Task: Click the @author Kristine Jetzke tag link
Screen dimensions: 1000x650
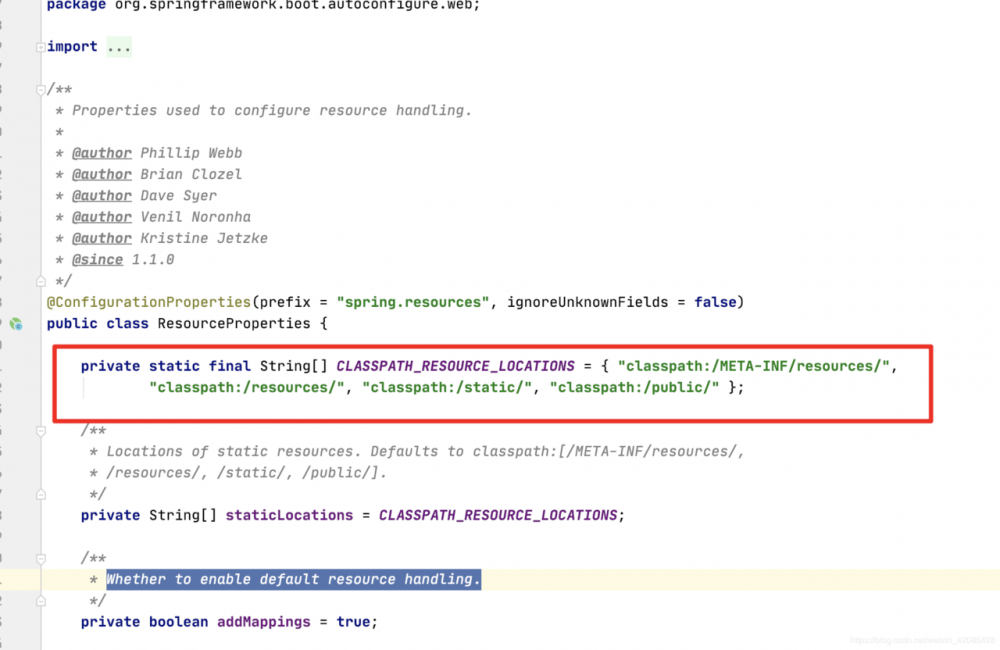Action: 102,238
